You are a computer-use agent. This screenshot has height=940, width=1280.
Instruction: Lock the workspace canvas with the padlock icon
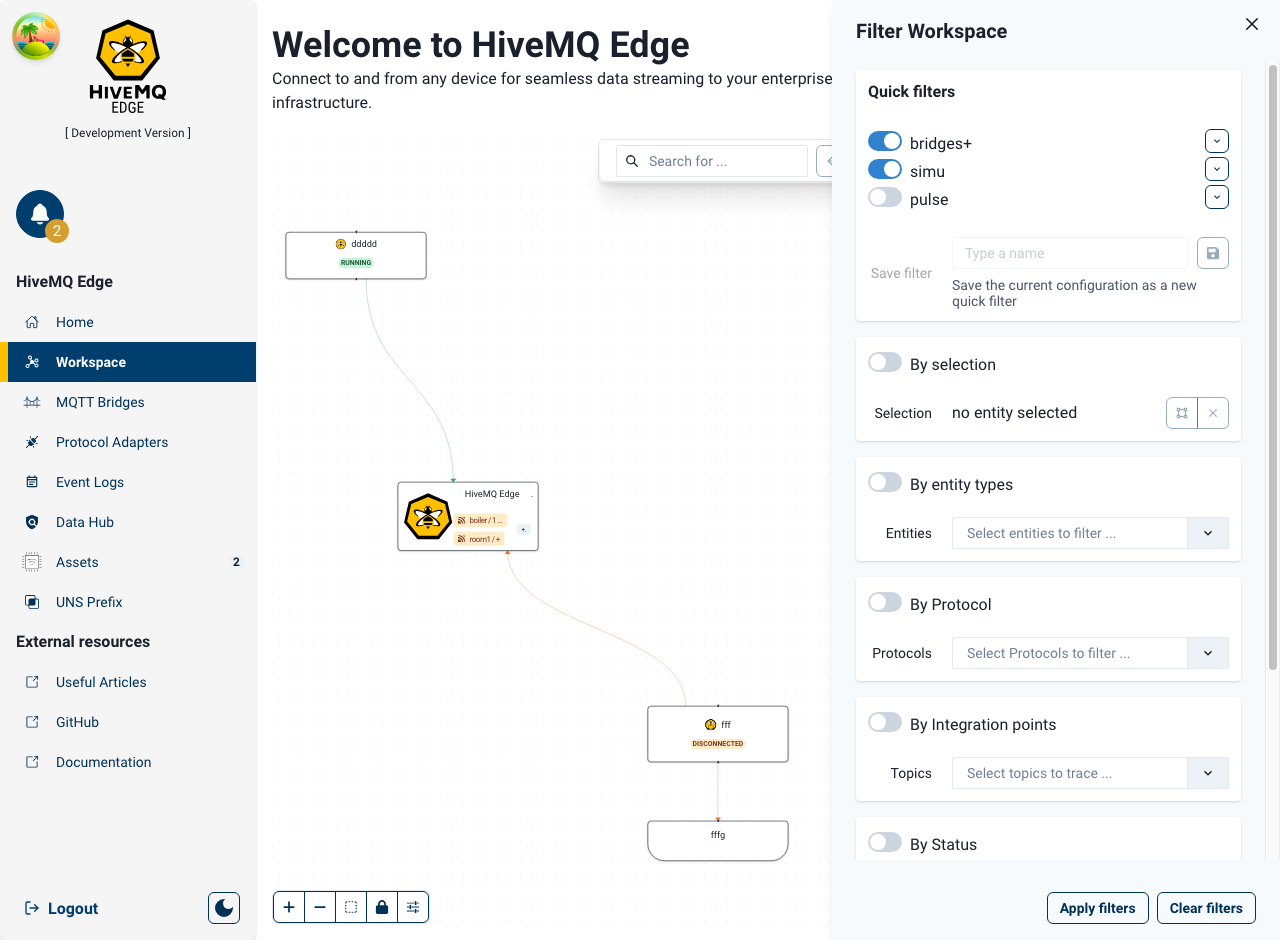point(382,907)
